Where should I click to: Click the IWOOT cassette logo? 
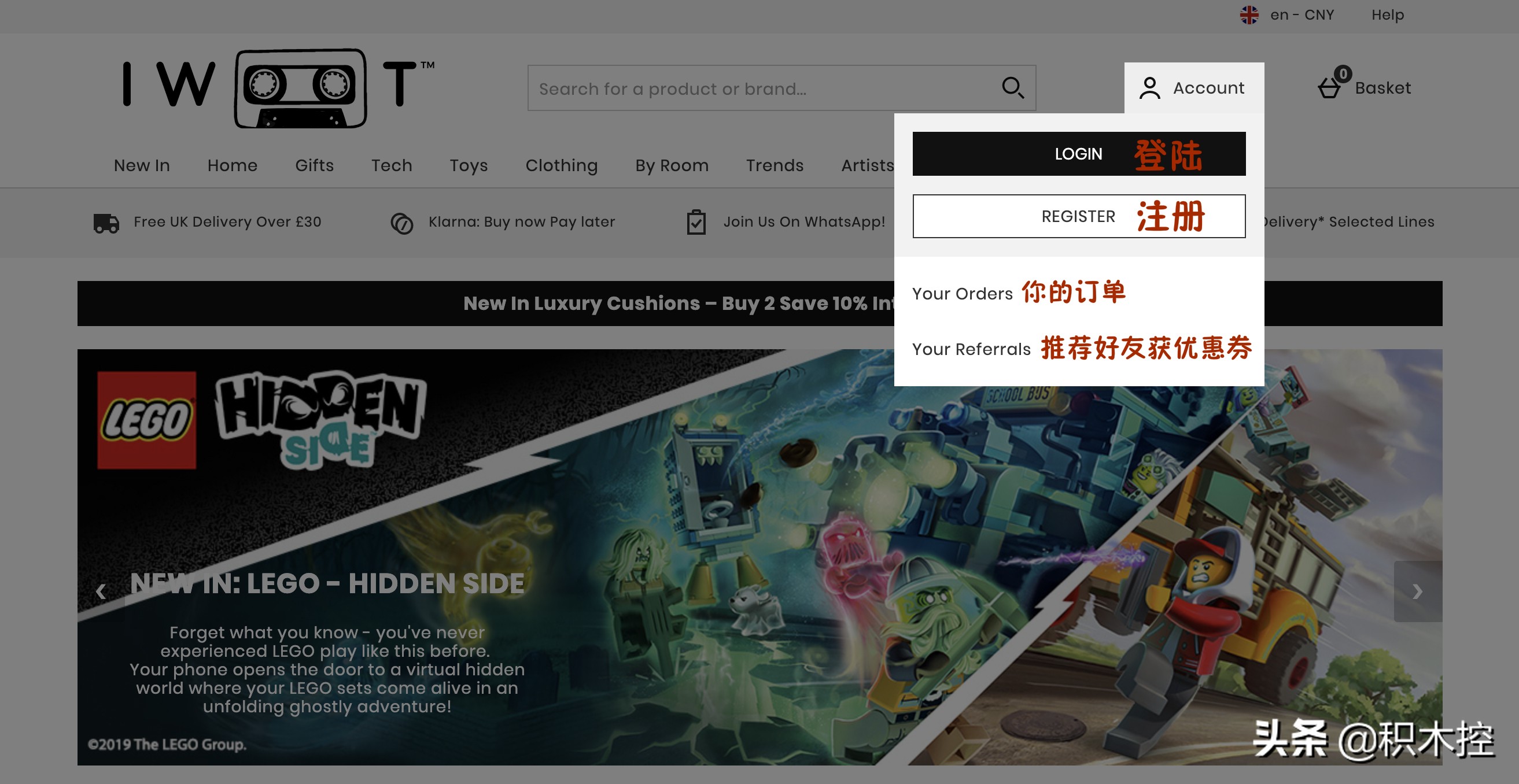pos(278,87)
